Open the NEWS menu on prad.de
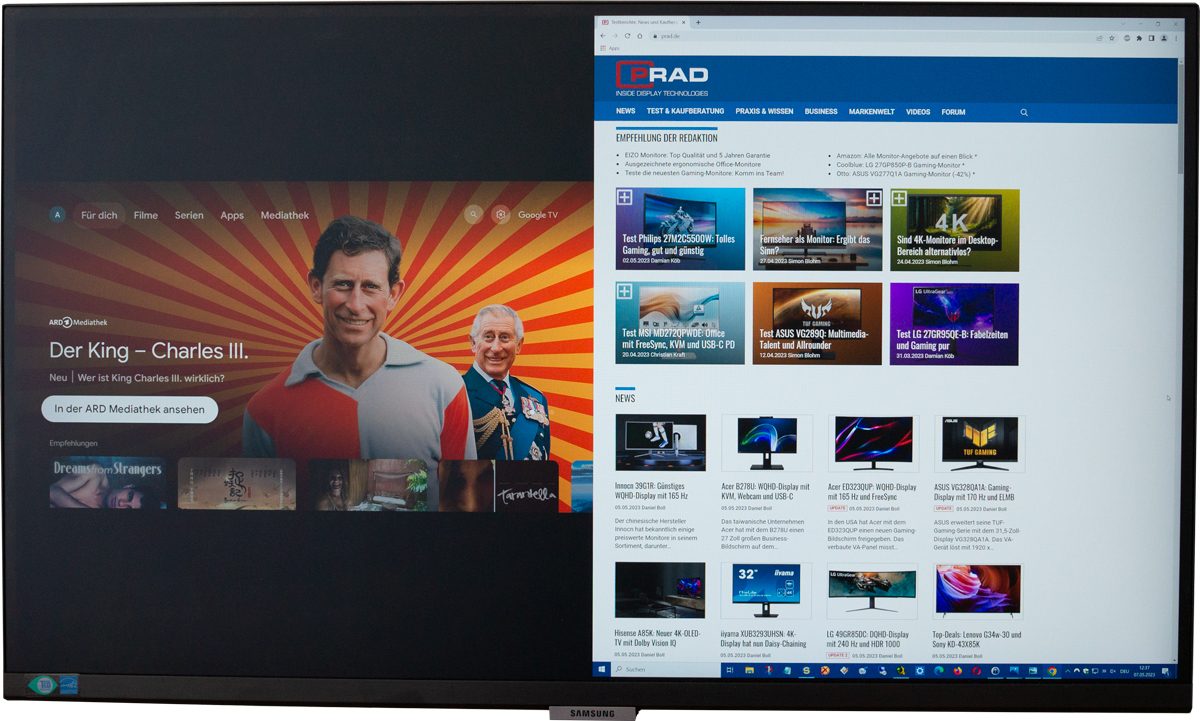This screenshot has width=1200, height=721. [626, 111]
